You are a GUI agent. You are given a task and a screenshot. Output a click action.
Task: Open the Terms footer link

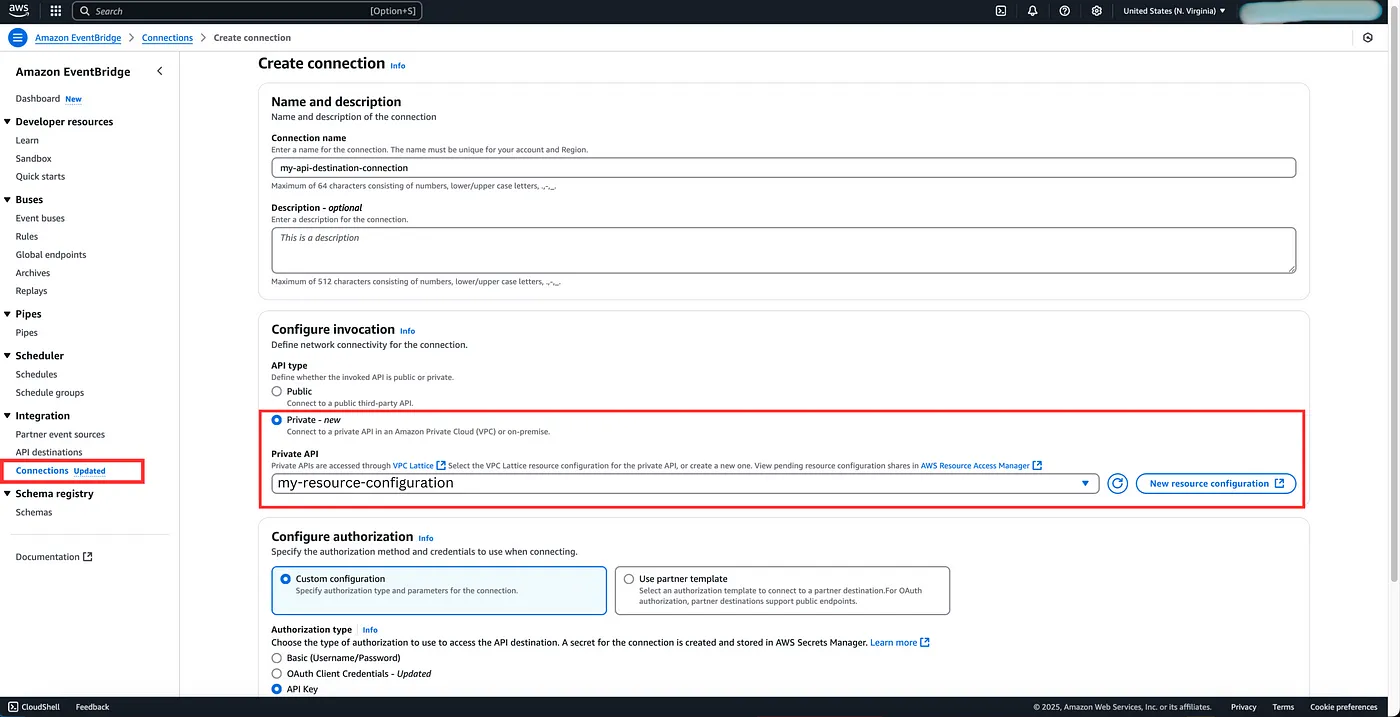pyautogui.click(x=1283, y=707)
